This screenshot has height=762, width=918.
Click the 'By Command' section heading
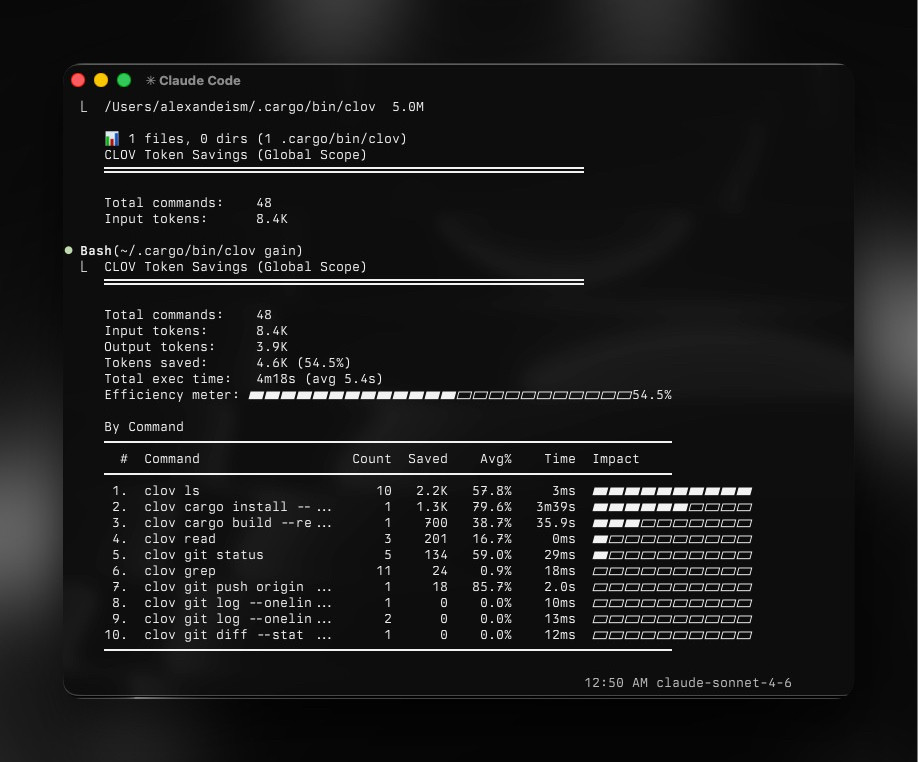tap(144, 427)
